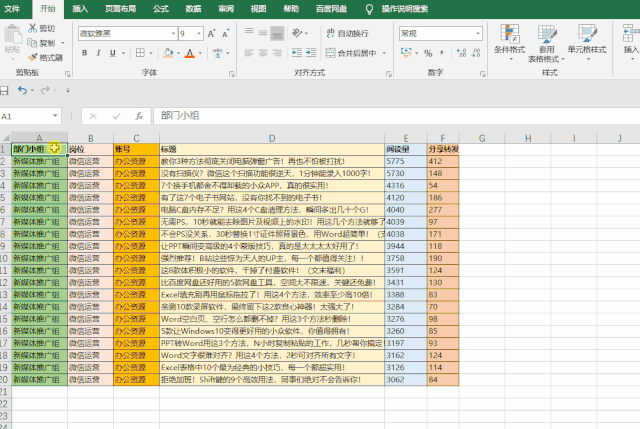Click the Select All corner triangle

click(6, 138)
